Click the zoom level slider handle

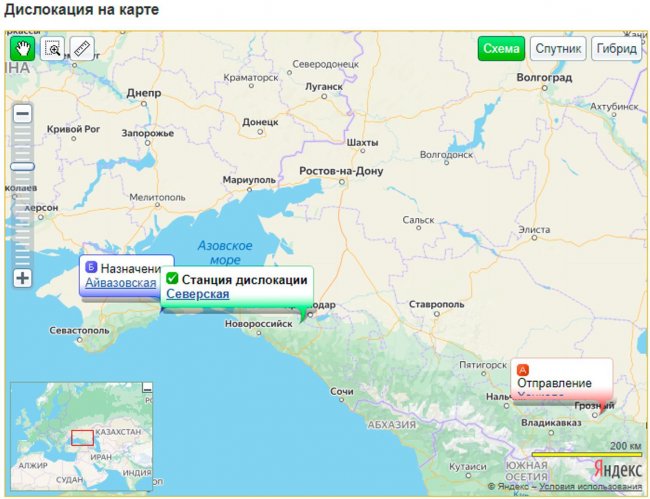click(22, 167)
